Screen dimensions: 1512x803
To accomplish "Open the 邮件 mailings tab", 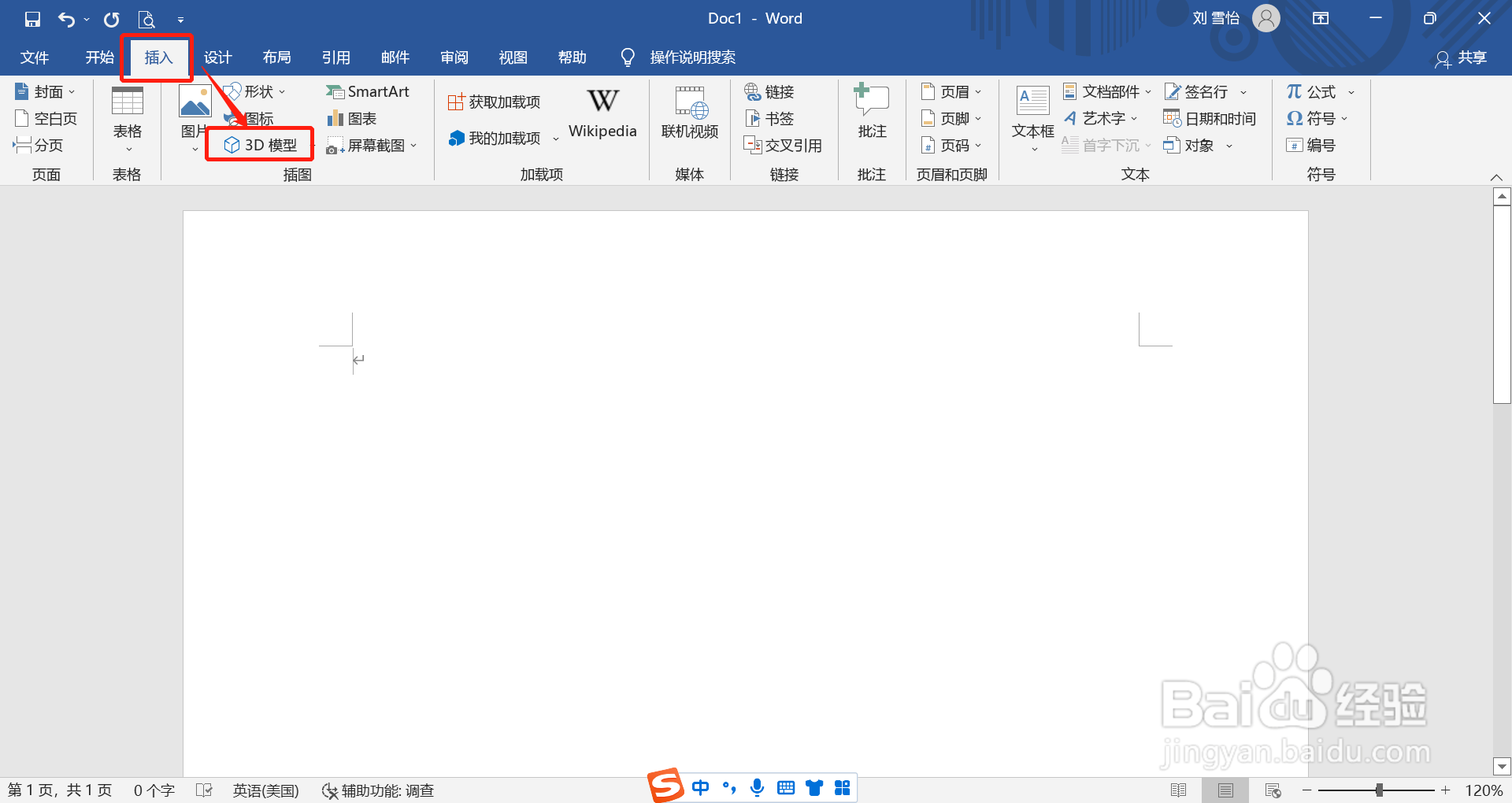I will pos(395,57).
